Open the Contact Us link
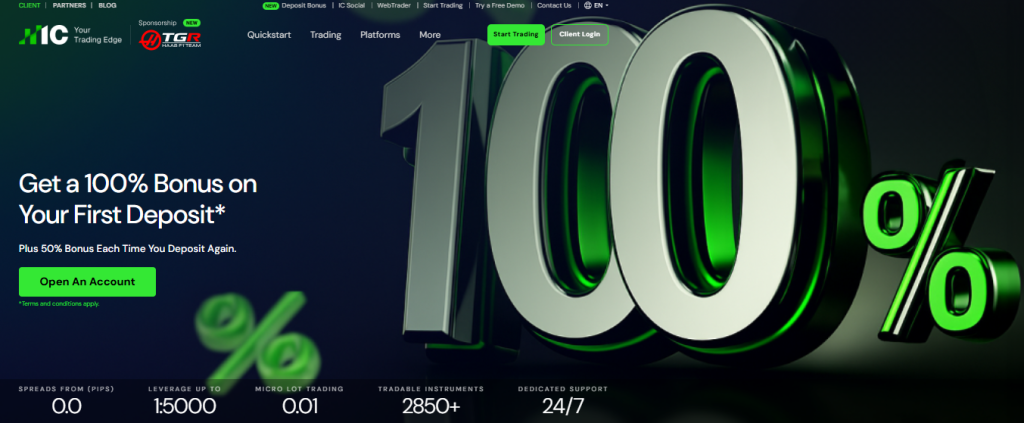 click(x=554, y=5)
